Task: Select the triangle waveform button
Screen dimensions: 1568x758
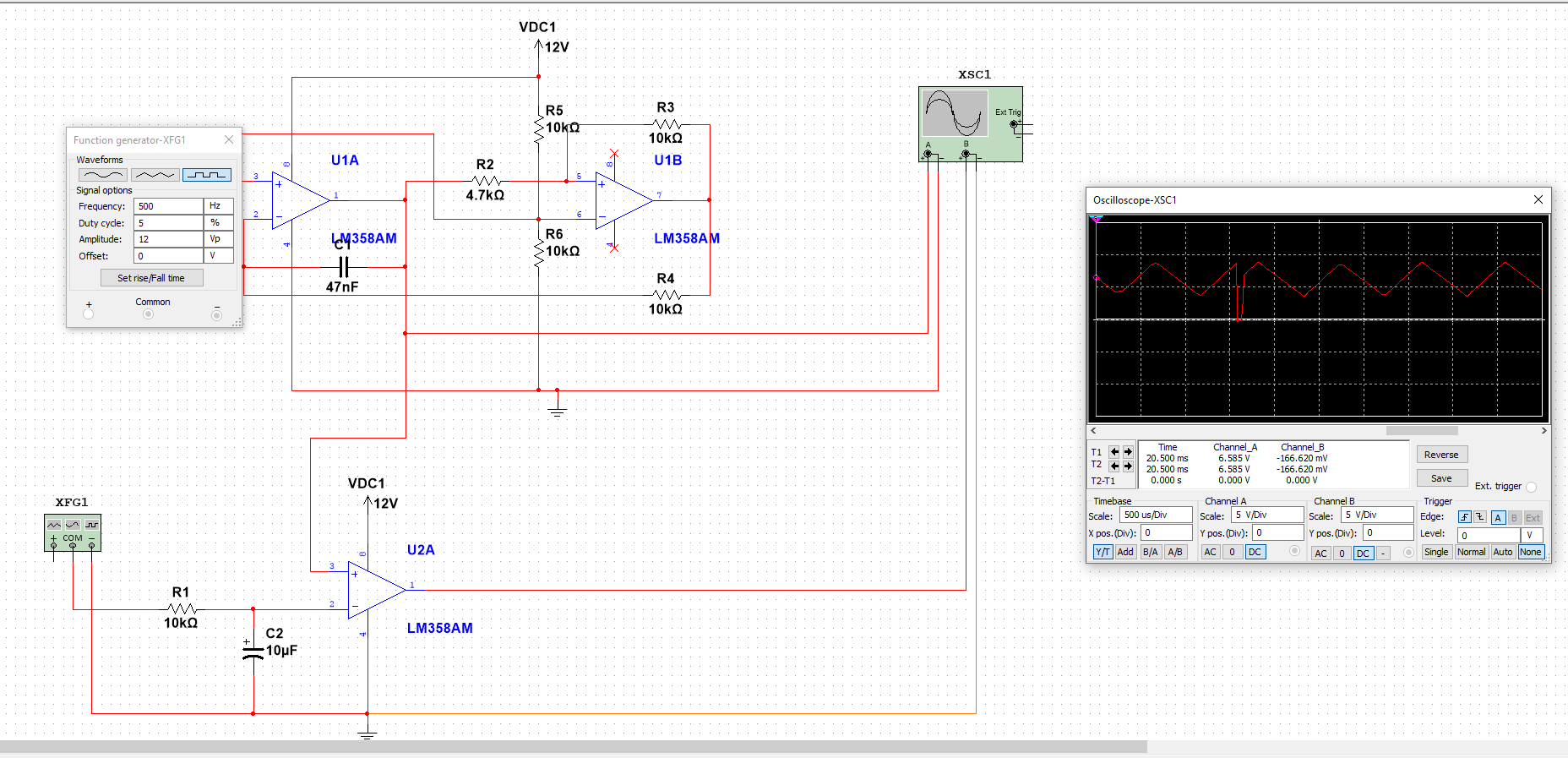Action: [155, 175]
